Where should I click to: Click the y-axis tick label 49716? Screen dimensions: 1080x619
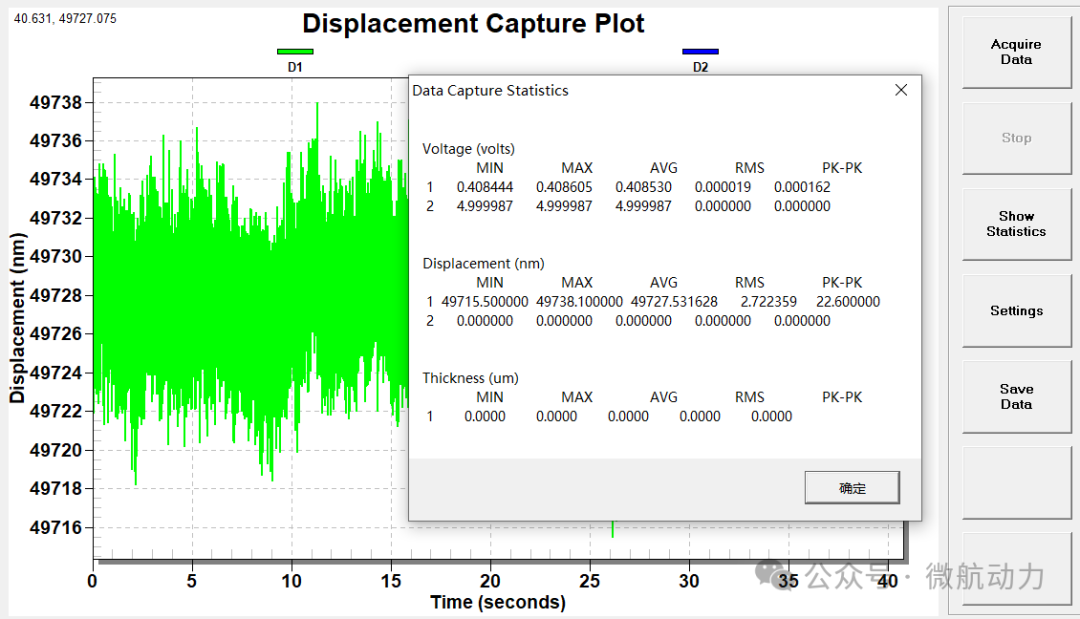pos(56,528)
